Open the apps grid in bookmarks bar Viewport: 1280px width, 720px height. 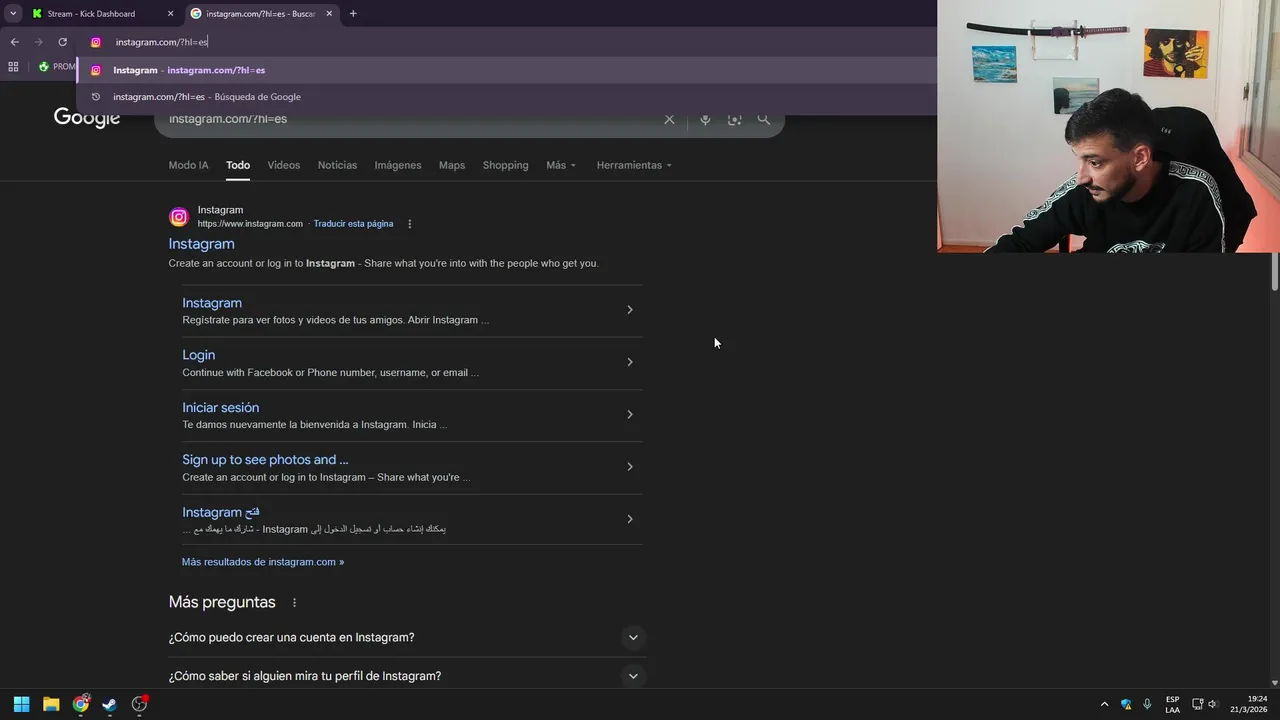pos(13,67)
